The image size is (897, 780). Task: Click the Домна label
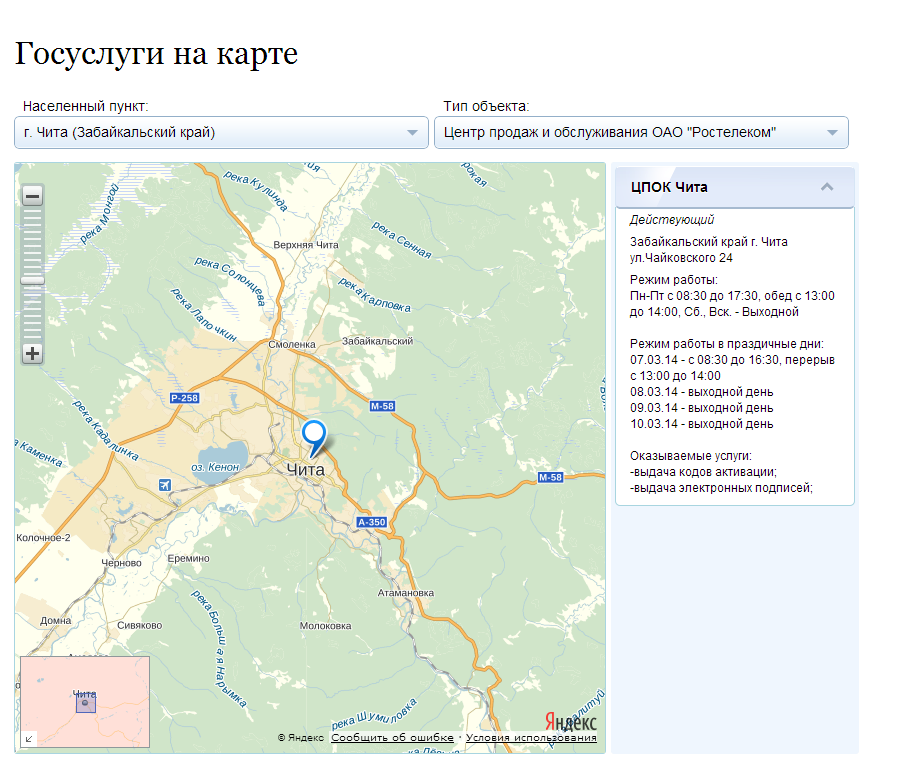click(x=55, y=620)
